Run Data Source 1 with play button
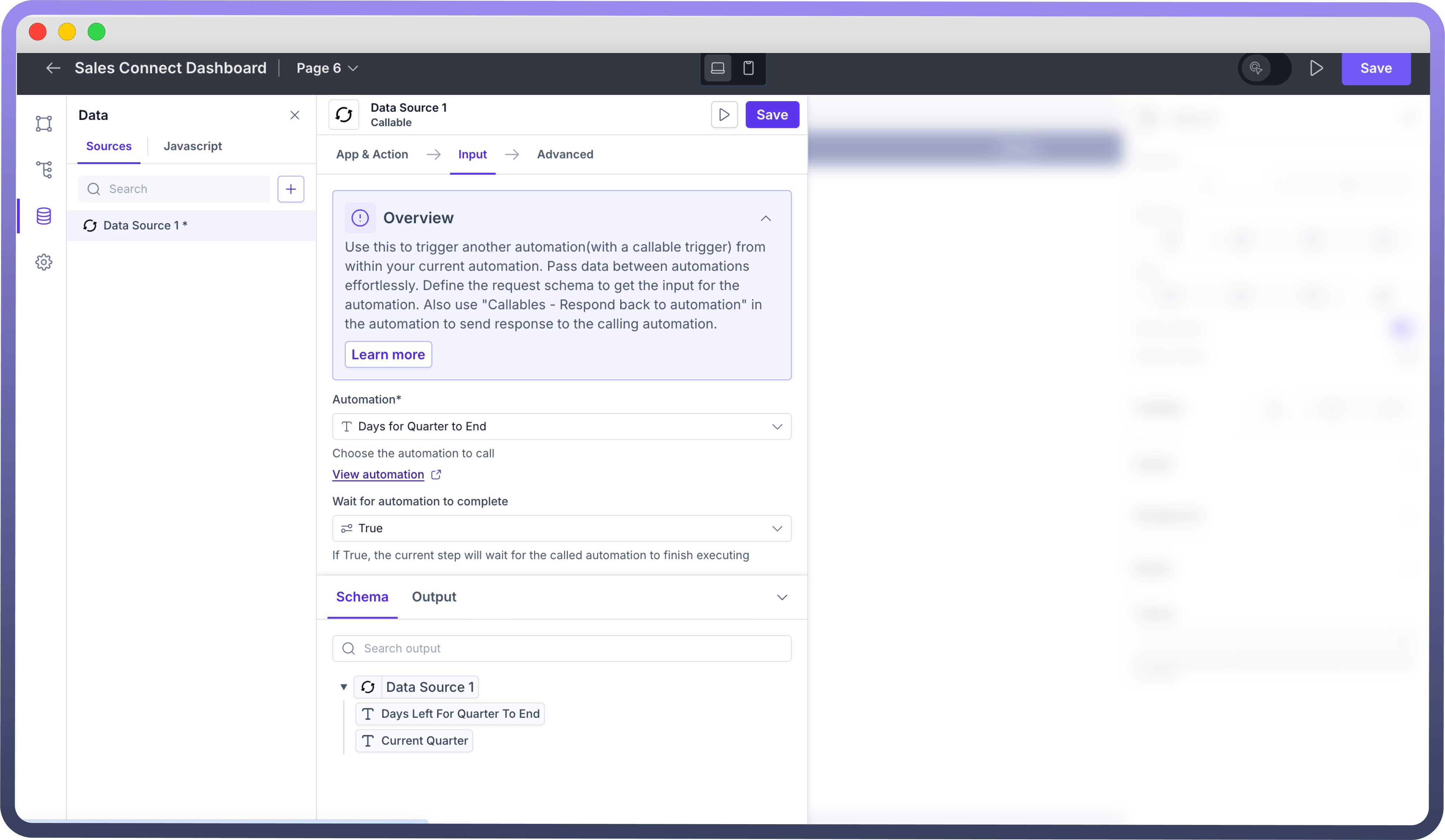The width and height of the screenshot is (1445, 840). 724,115
